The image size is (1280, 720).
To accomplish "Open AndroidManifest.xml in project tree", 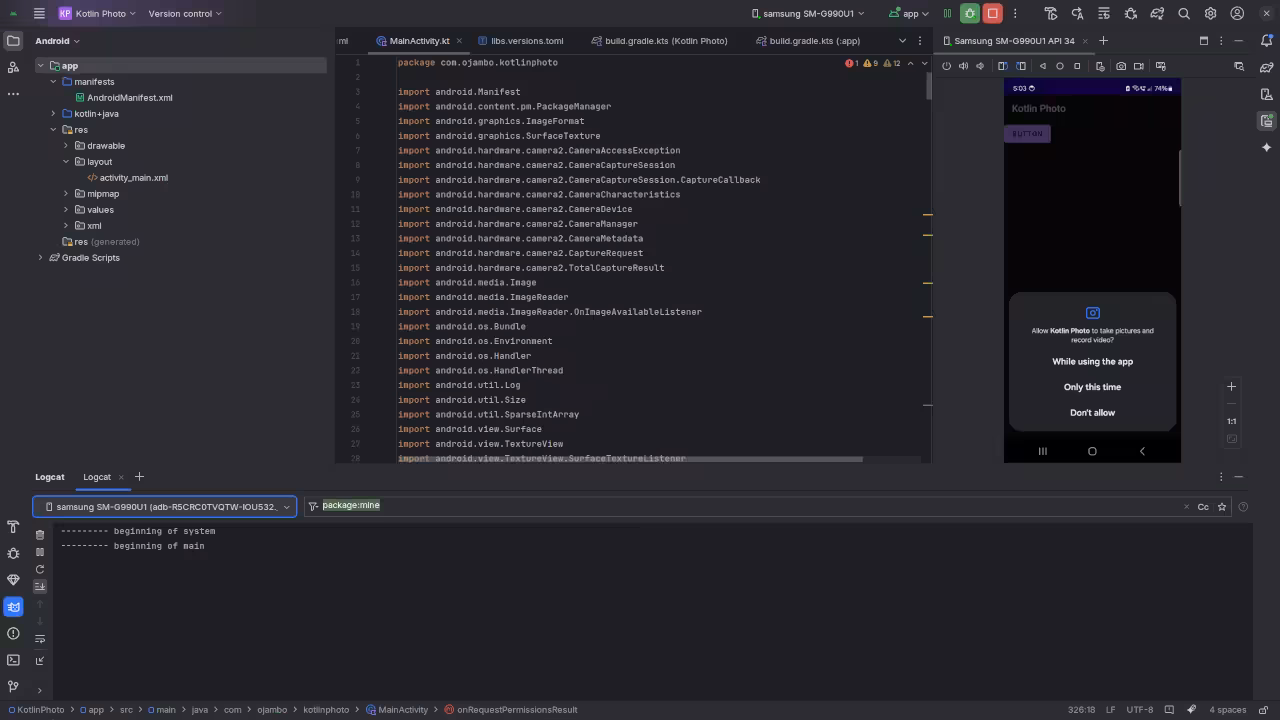I will coord(129,98).
